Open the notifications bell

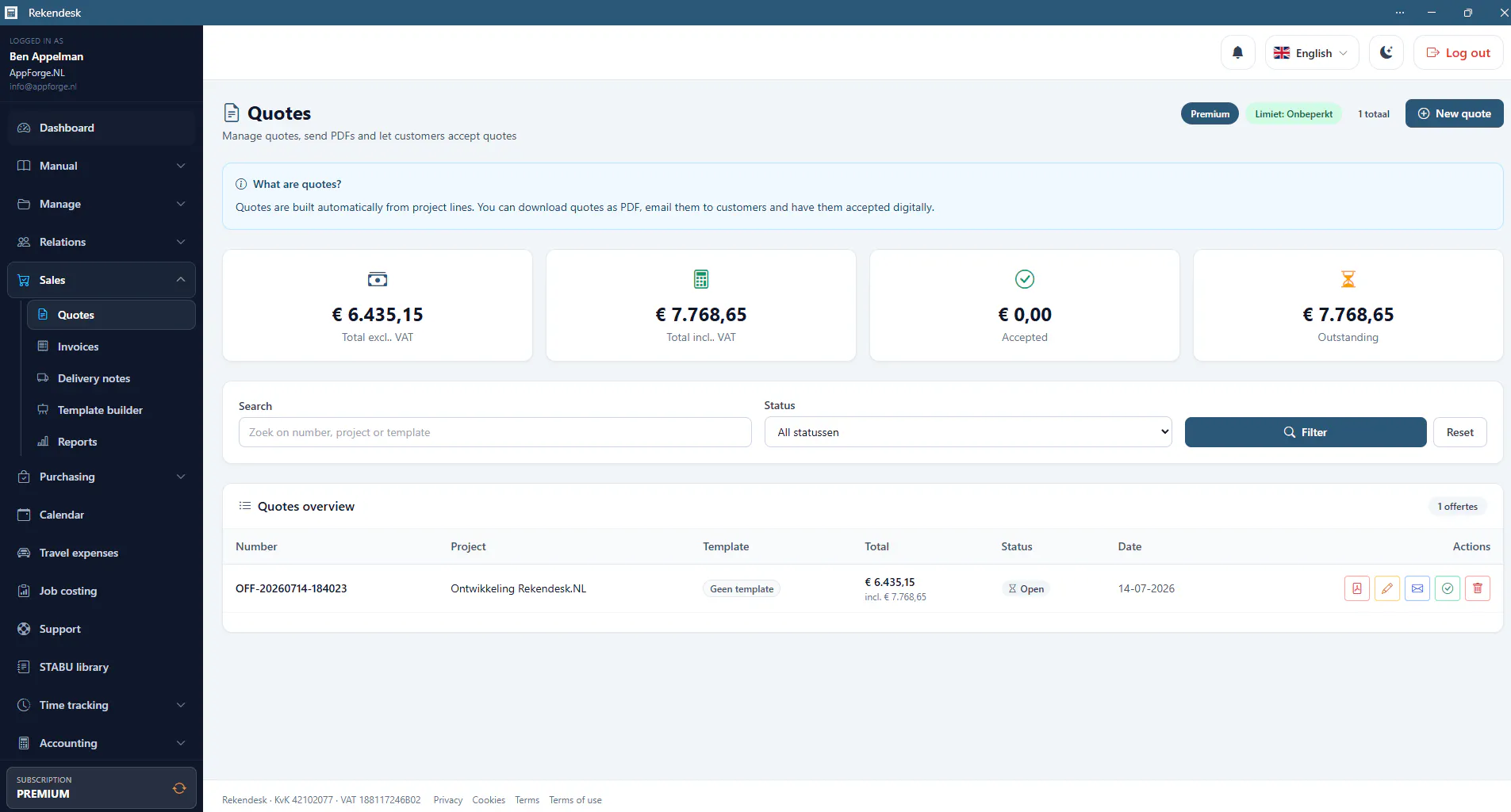(x=1237, y=52)
